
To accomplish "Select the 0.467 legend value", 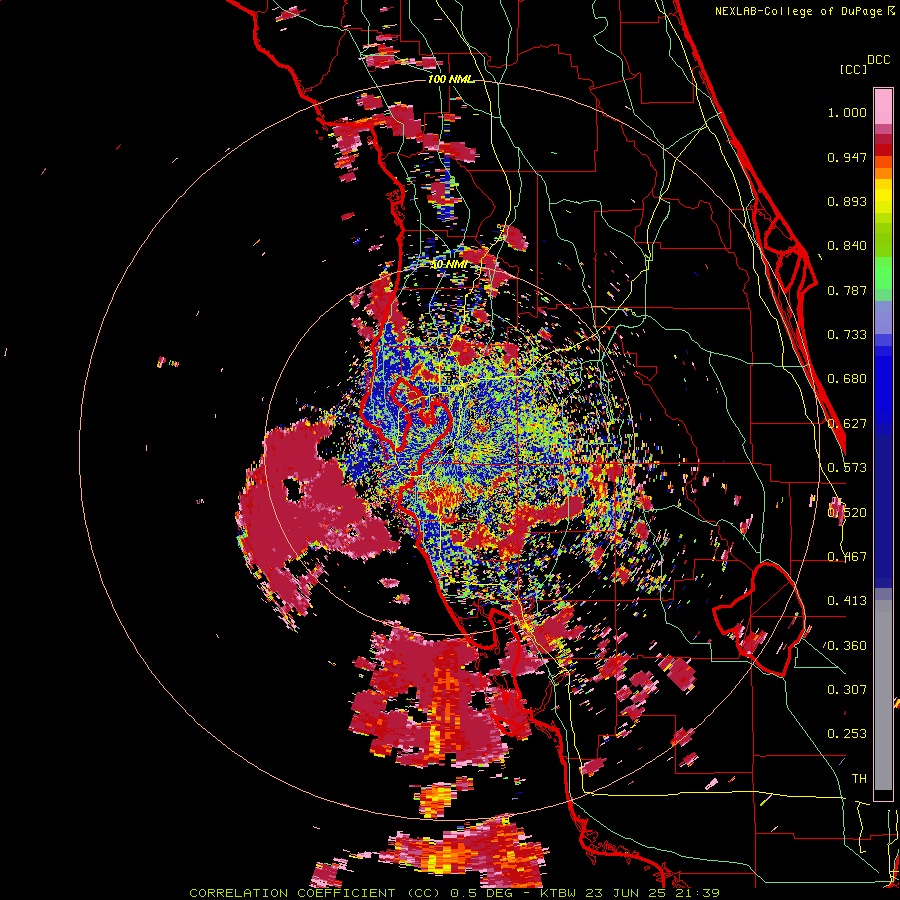I will 847,557.
